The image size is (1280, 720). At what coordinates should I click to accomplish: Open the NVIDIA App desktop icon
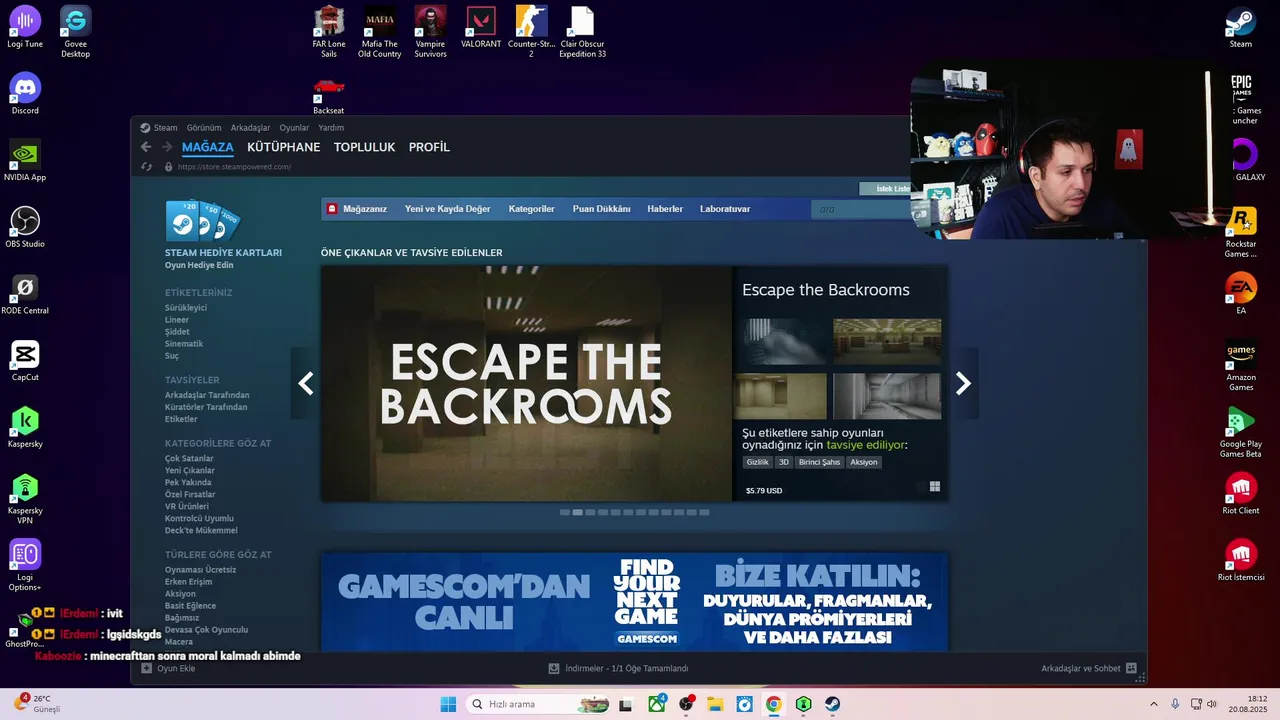pos(25,160)
